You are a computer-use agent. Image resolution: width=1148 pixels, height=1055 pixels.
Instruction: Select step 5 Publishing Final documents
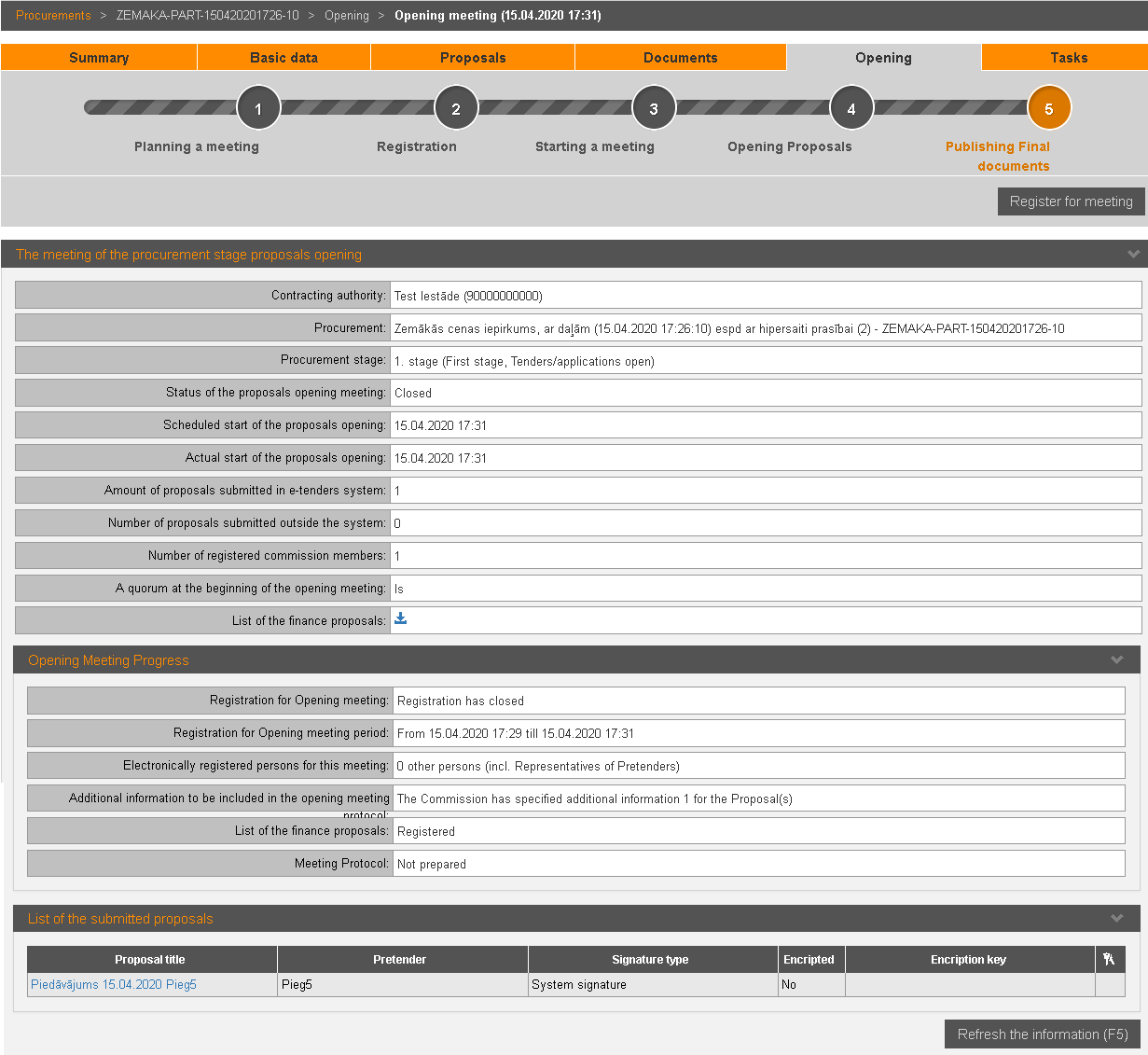point(1049,109)
